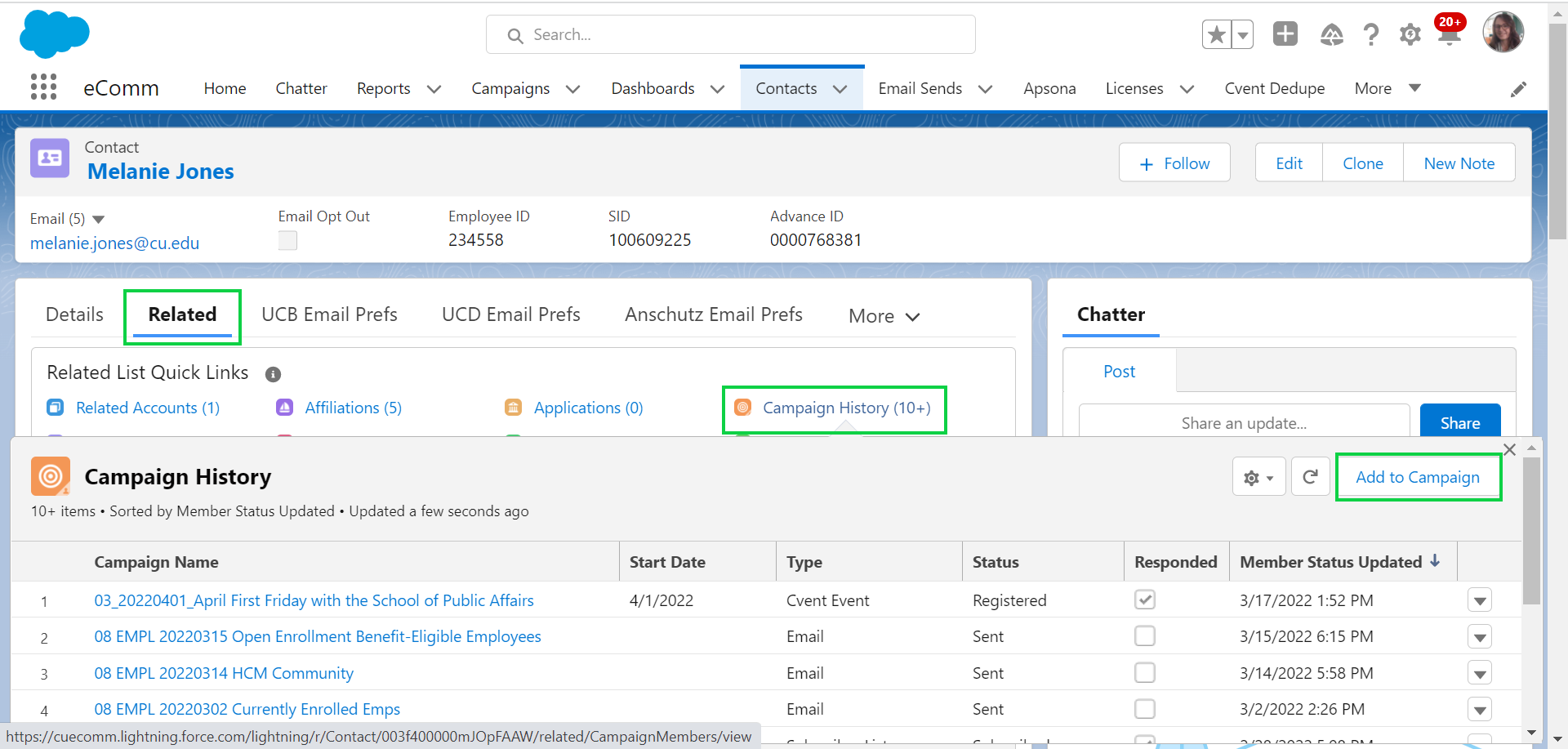This screenshot has height=749, width=1568.
Task: Switch to UCB Email Prefs tab
Action: tap(329, 314)
